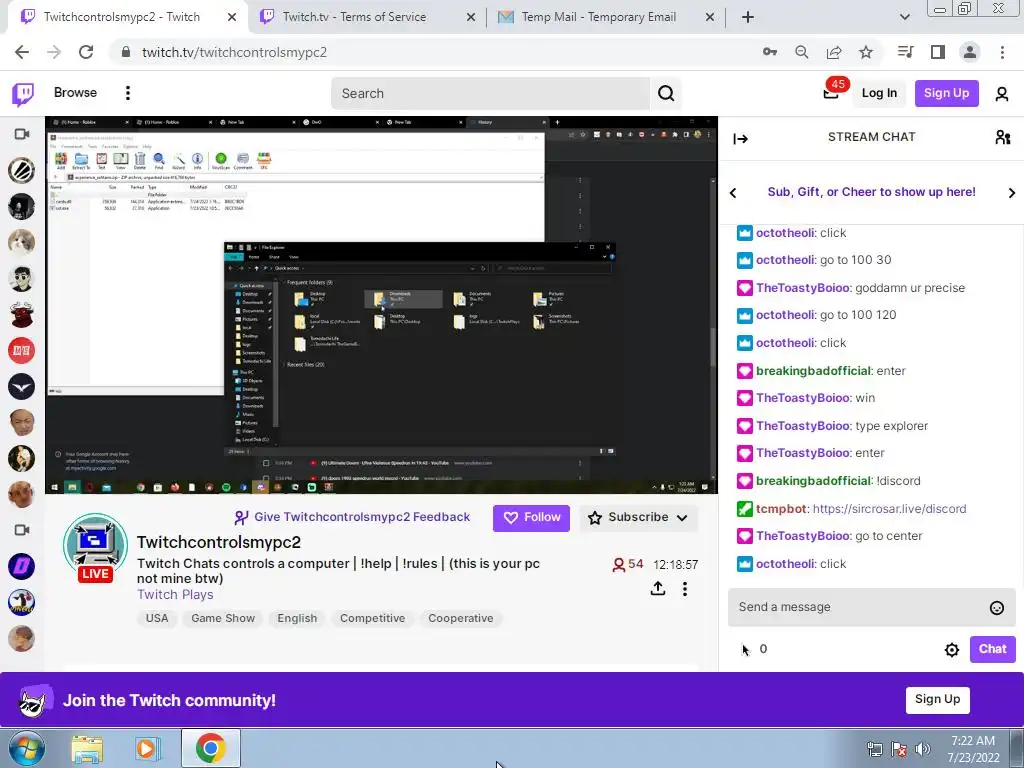This screenshot has width=1024, height=768.
Task: Click the Chrome address bar URL
Action: (x=234, y=52)
